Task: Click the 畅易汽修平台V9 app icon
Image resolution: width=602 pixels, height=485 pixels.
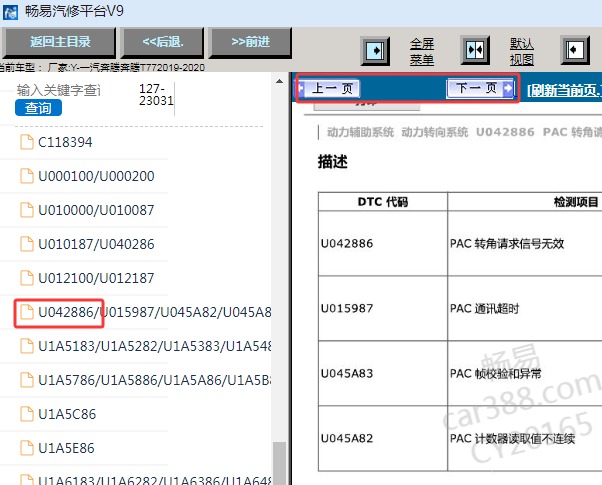Action: point(10,12)
